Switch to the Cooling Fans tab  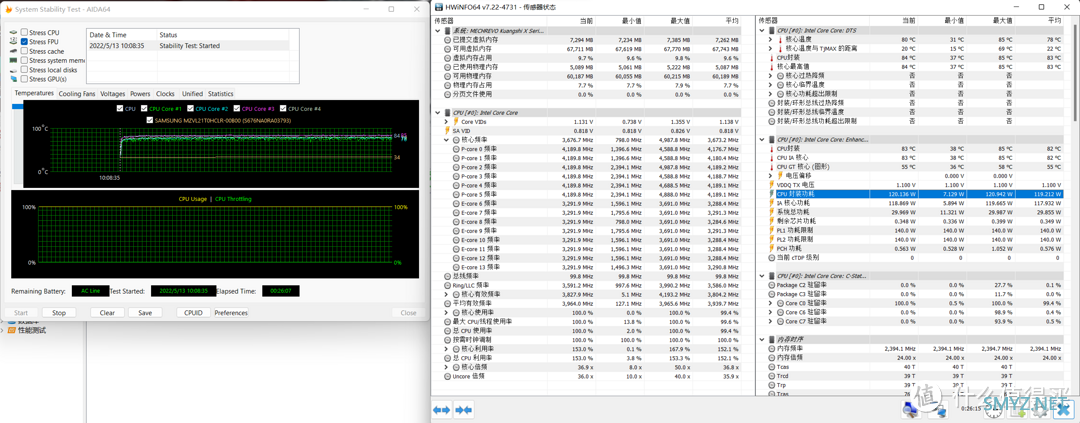pyautogui.click(x=76, y=94)
